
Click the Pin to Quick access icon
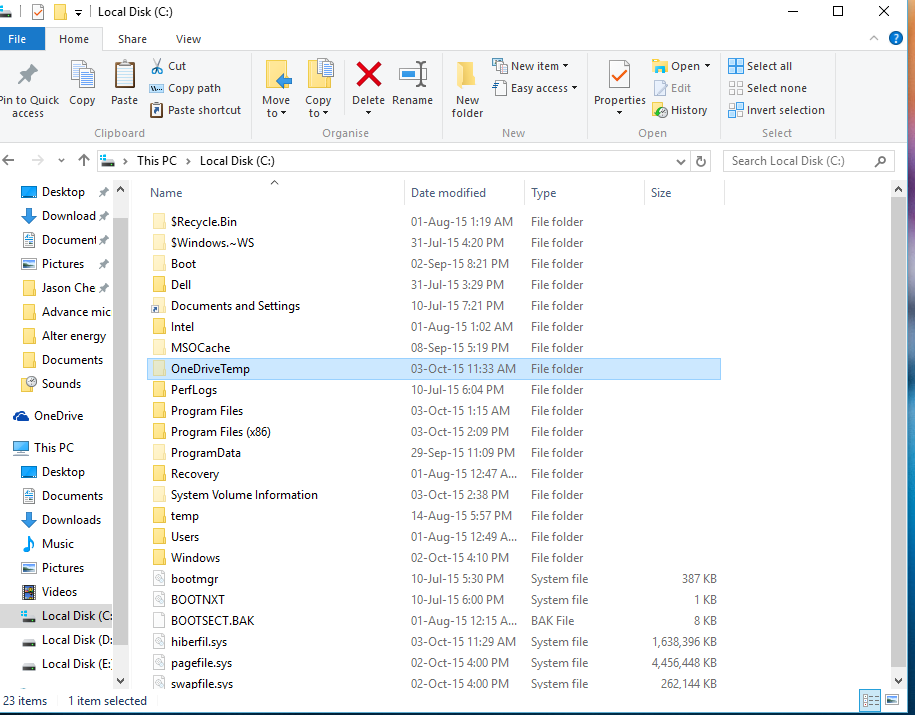coord(27,75)
